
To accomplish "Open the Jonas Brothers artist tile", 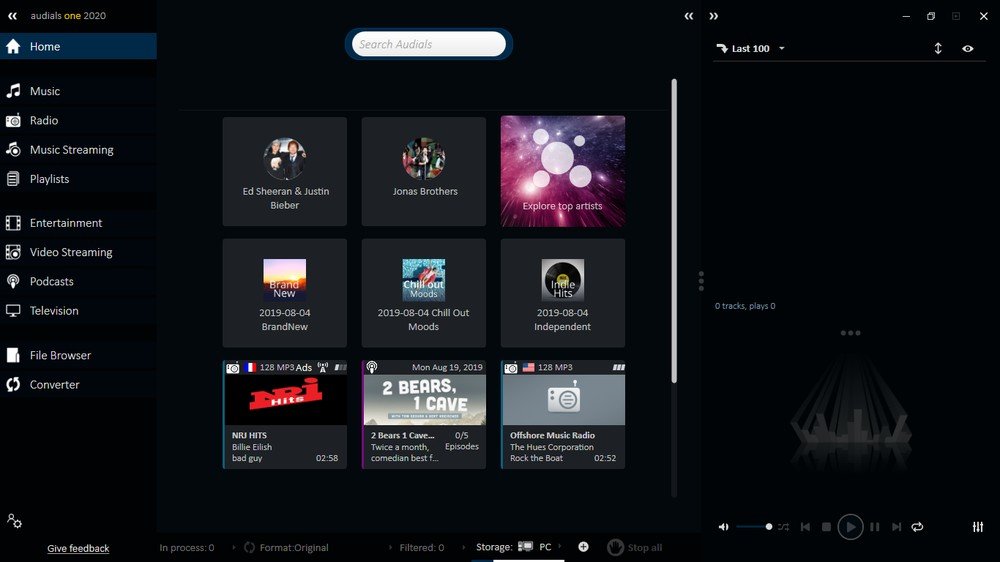I will [423, 171].
